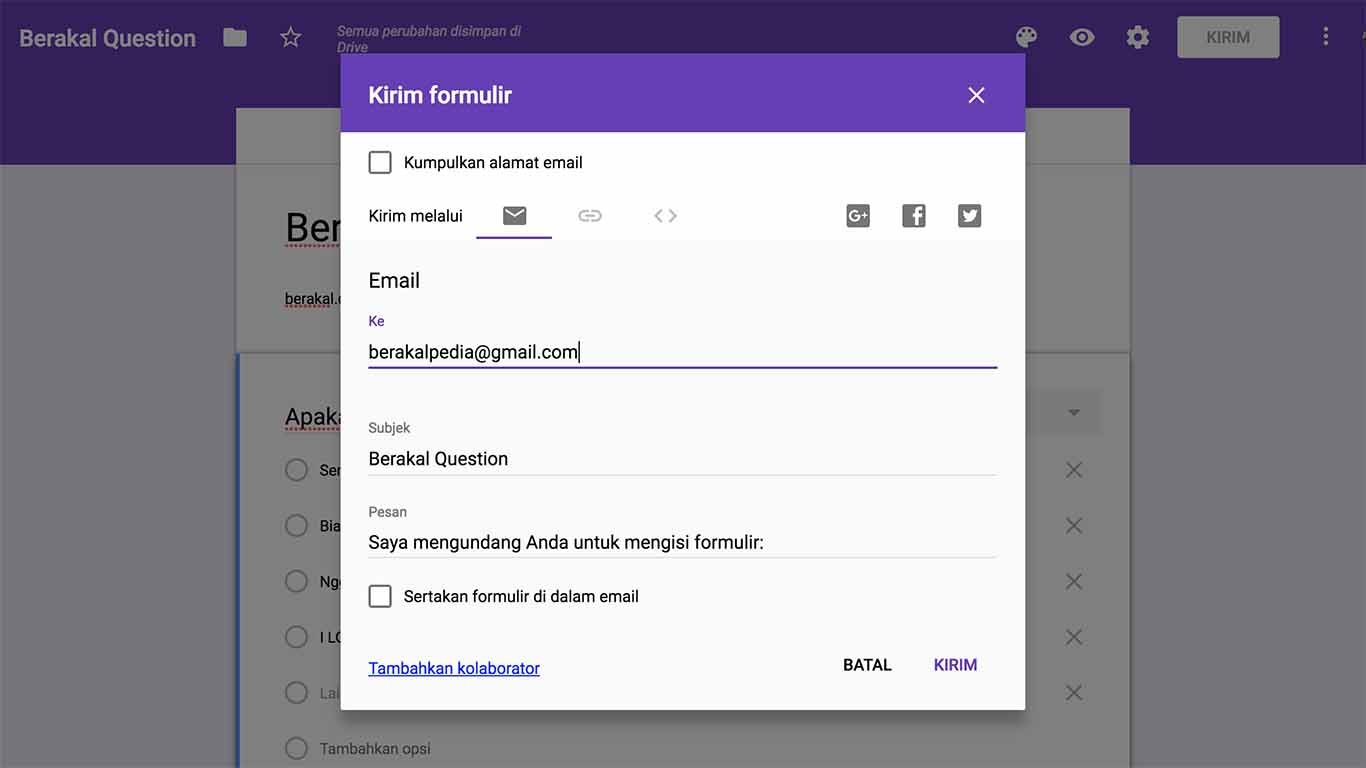The width and height of the screenshot is (1366, 768).
Task: Open the more options three-dot menu
Action: pos(1326,37)
